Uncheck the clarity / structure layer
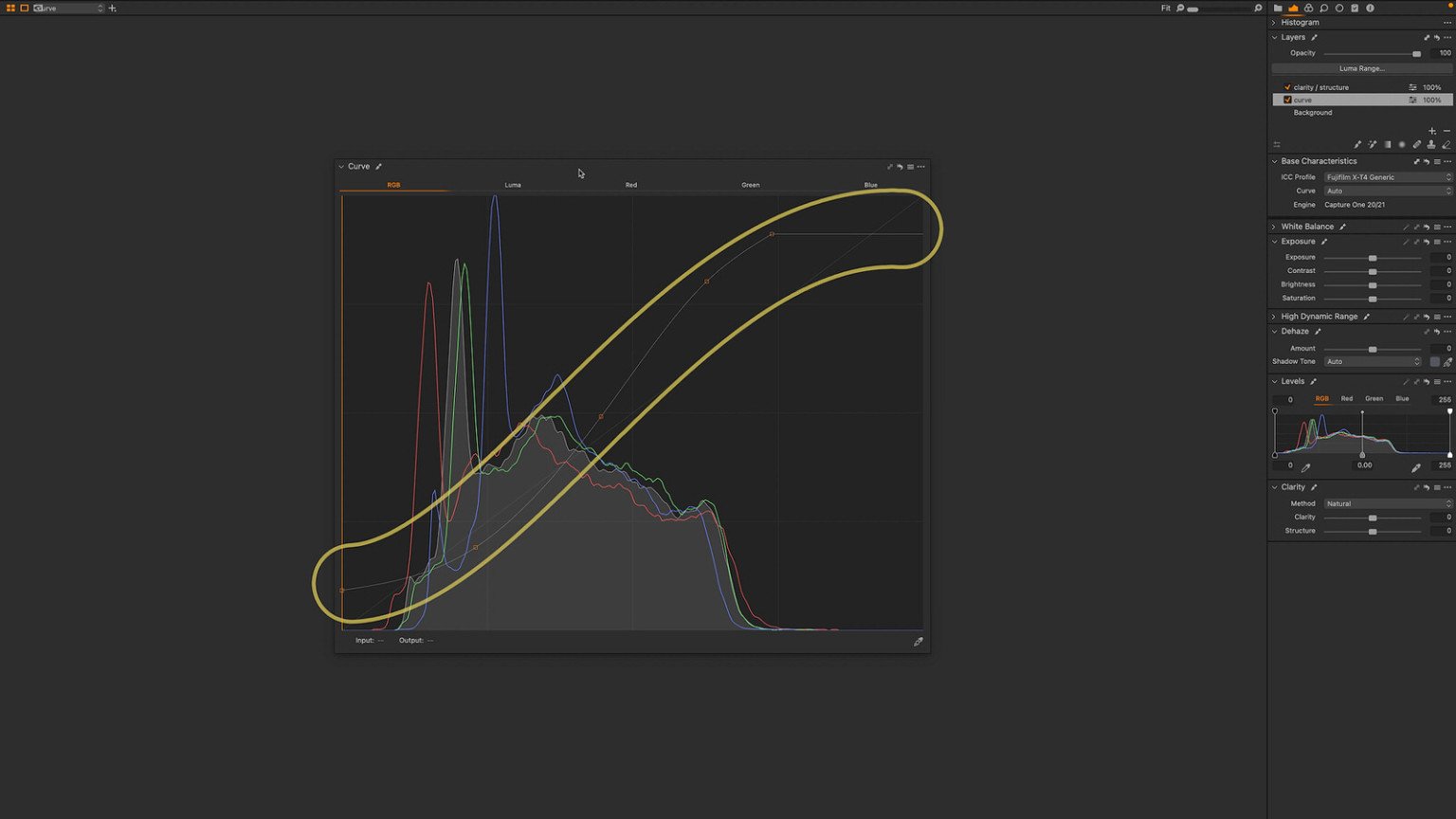The image size is (1456, 819). click(1286, 86)
